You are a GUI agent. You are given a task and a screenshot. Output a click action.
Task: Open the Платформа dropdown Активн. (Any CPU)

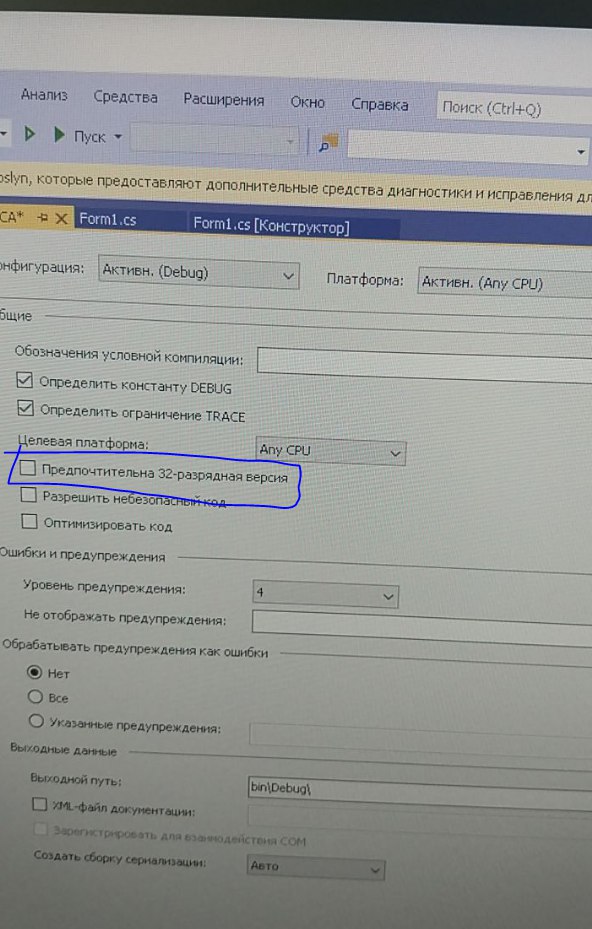point(505,283)
